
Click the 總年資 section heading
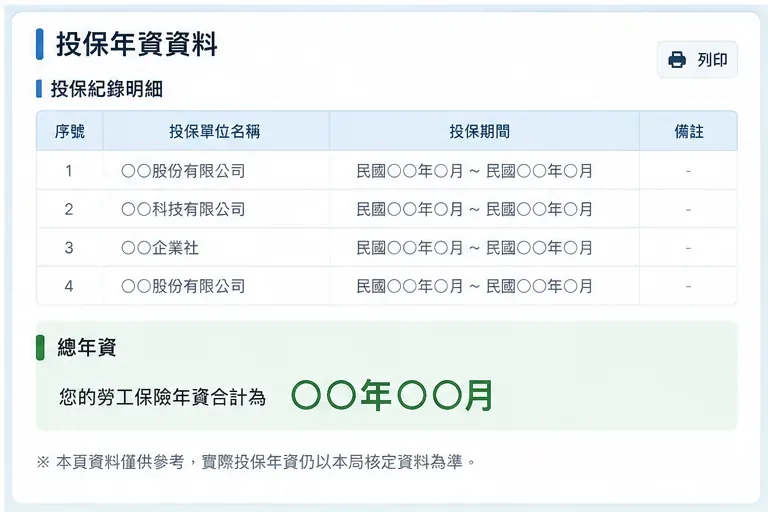pos(87,347)
